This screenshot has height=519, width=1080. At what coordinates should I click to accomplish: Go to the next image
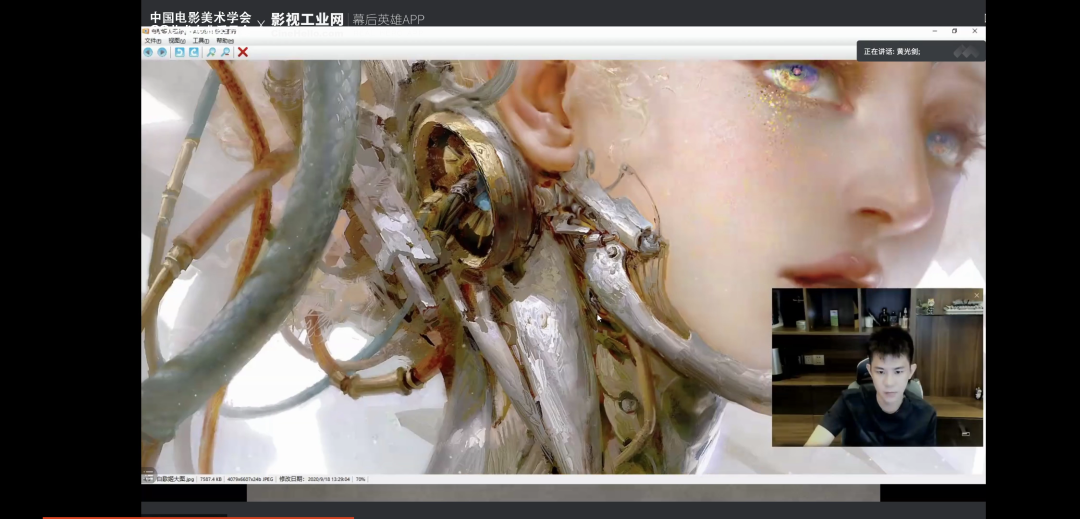tap(162, 52)
